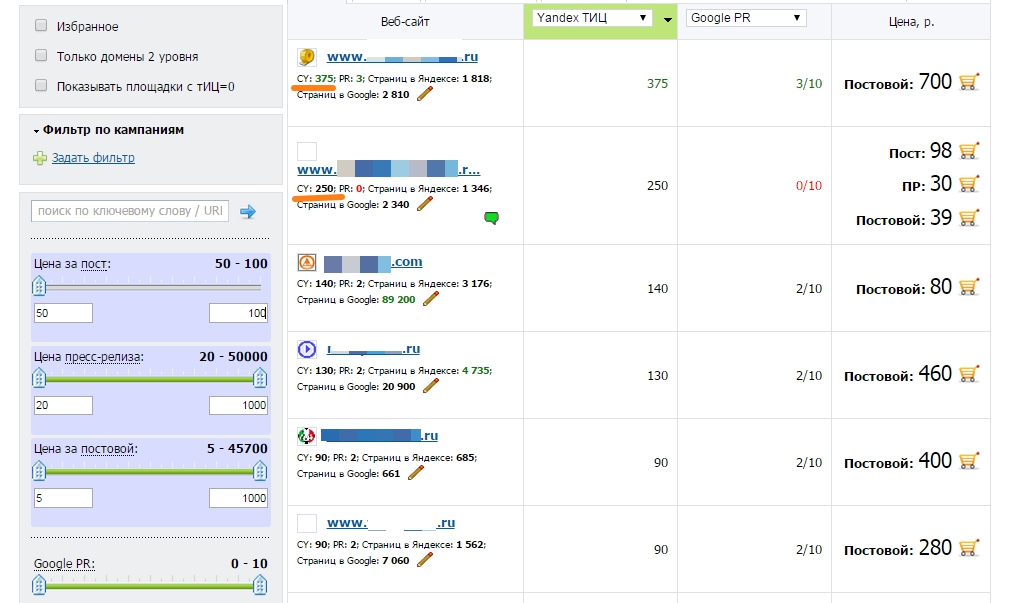Click green comment bubble icon in ТИЦ 250 row
Viewport: 1013px width, 603px height.
[492, 218]
